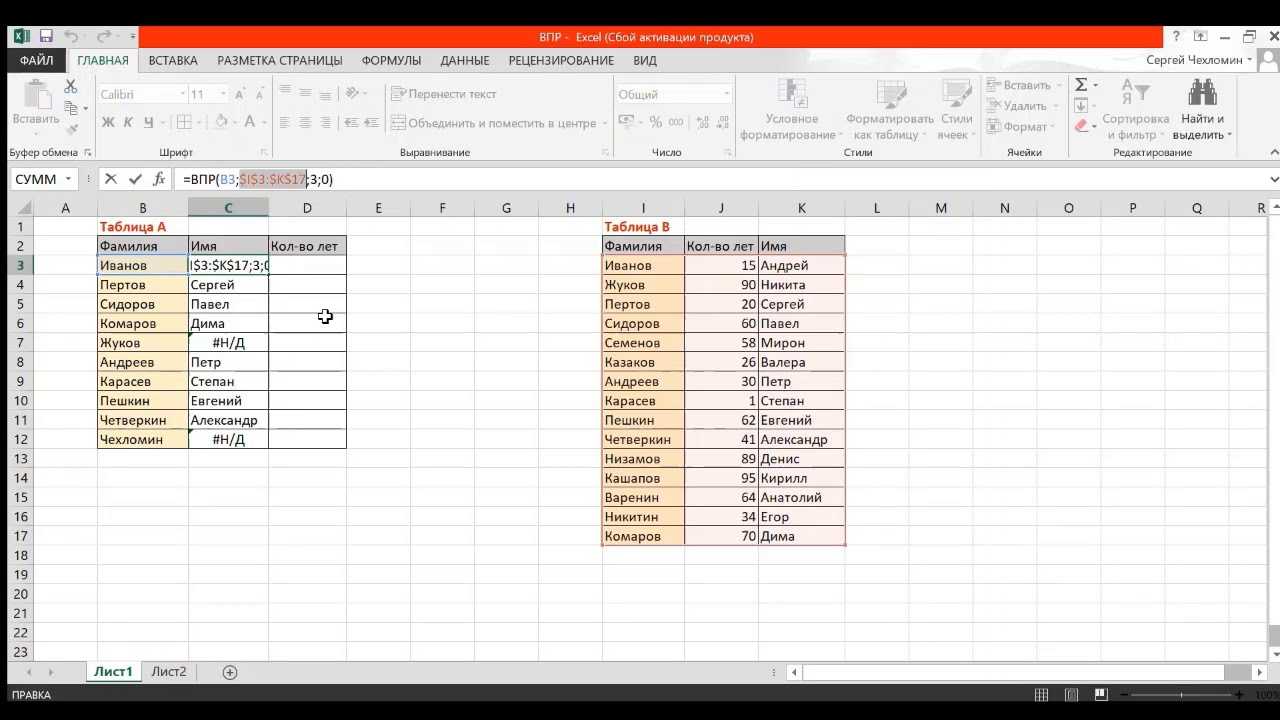
Task: Open the Удалить cells dropdown
Action: [1022, 106]
